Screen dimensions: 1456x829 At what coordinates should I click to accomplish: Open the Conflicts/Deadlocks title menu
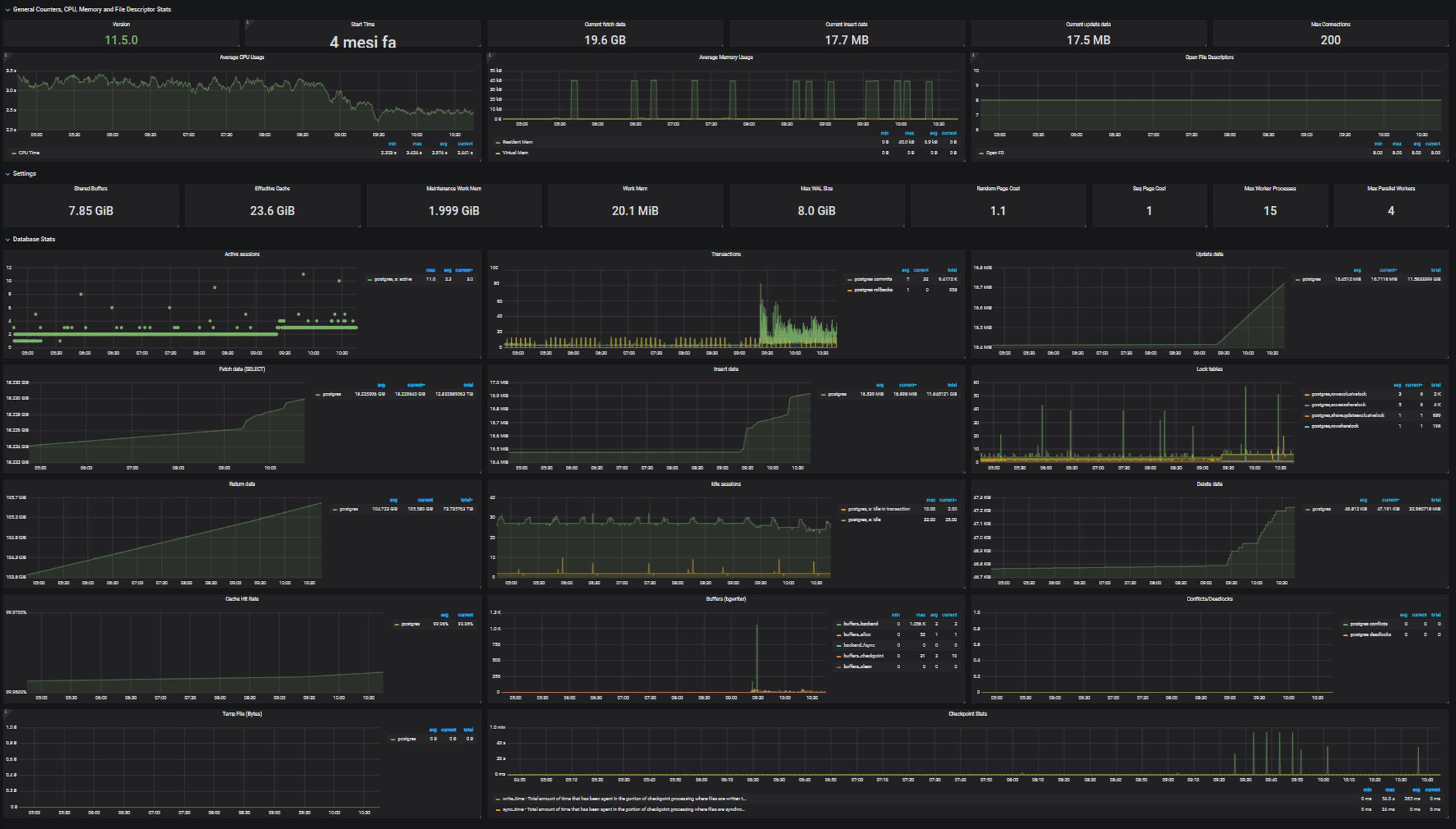tap(1209, 599)
